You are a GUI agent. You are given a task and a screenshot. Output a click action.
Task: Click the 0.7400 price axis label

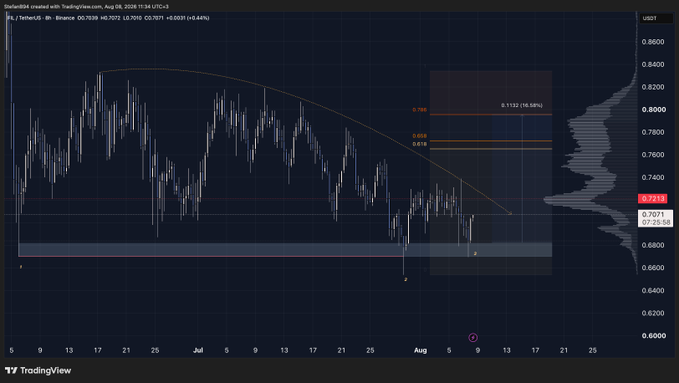pyautogui.click(x=653, y=178)
